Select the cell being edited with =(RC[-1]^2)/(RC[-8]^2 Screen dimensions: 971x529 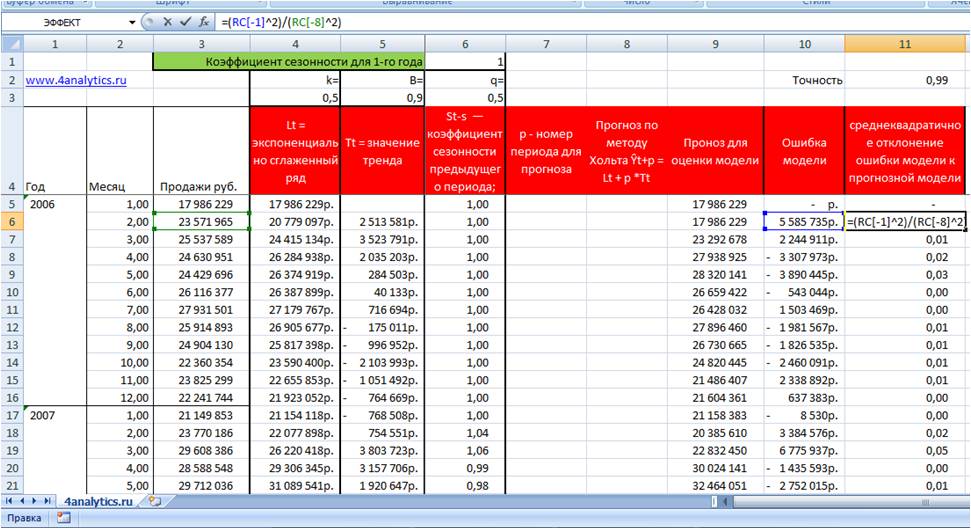coord(905,221)
